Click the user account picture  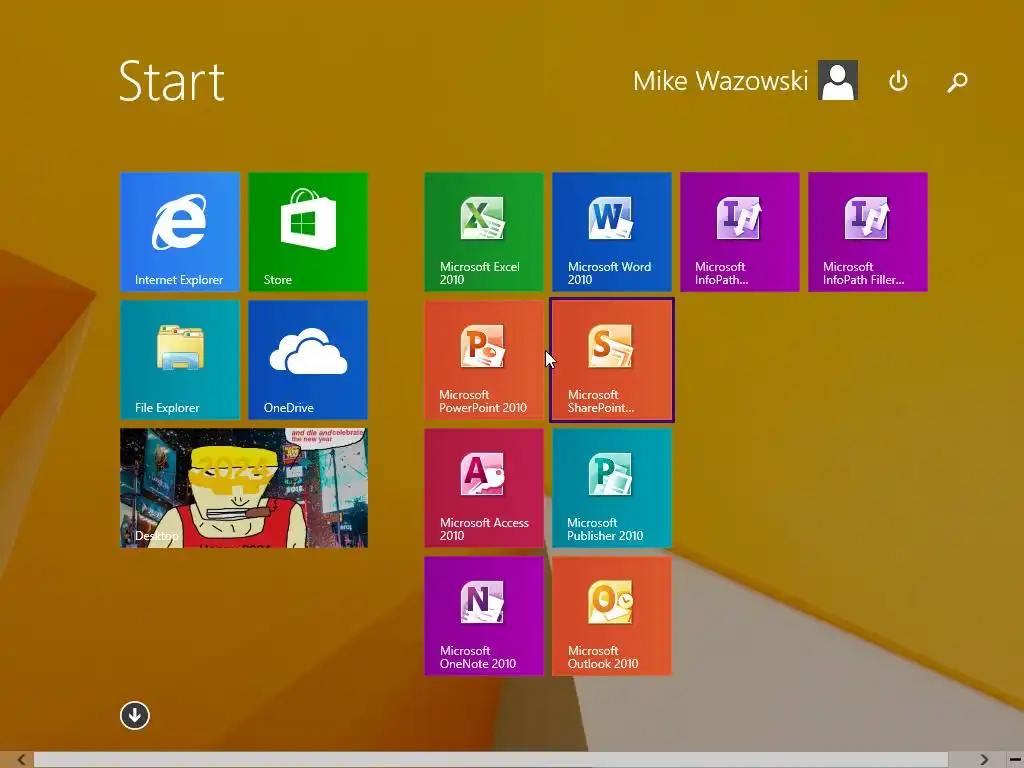[838, 80]
